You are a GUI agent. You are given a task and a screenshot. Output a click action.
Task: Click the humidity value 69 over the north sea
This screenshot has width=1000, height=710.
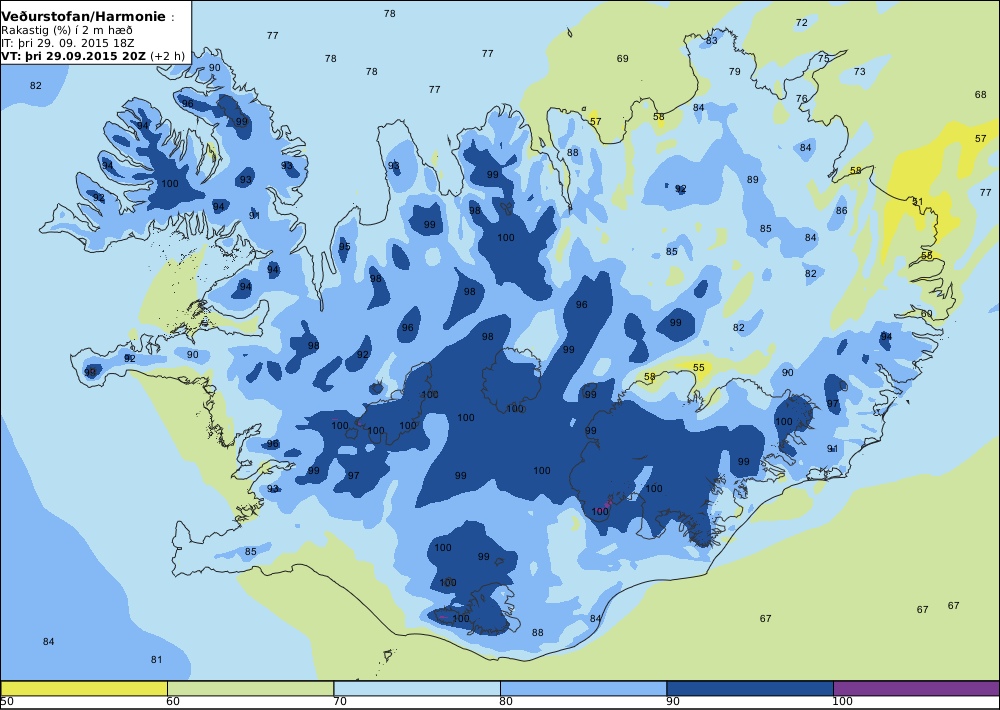coord(622,59)
